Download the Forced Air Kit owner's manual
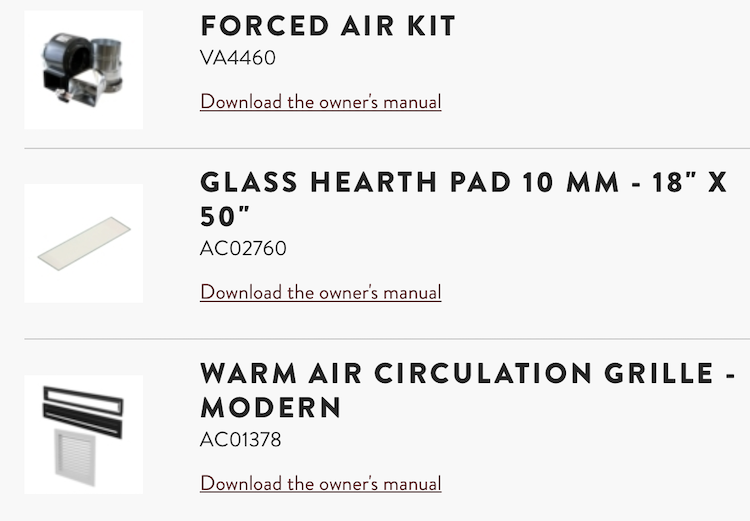The width and height of the screenshot is (750, 521). [x=320, y=102]
